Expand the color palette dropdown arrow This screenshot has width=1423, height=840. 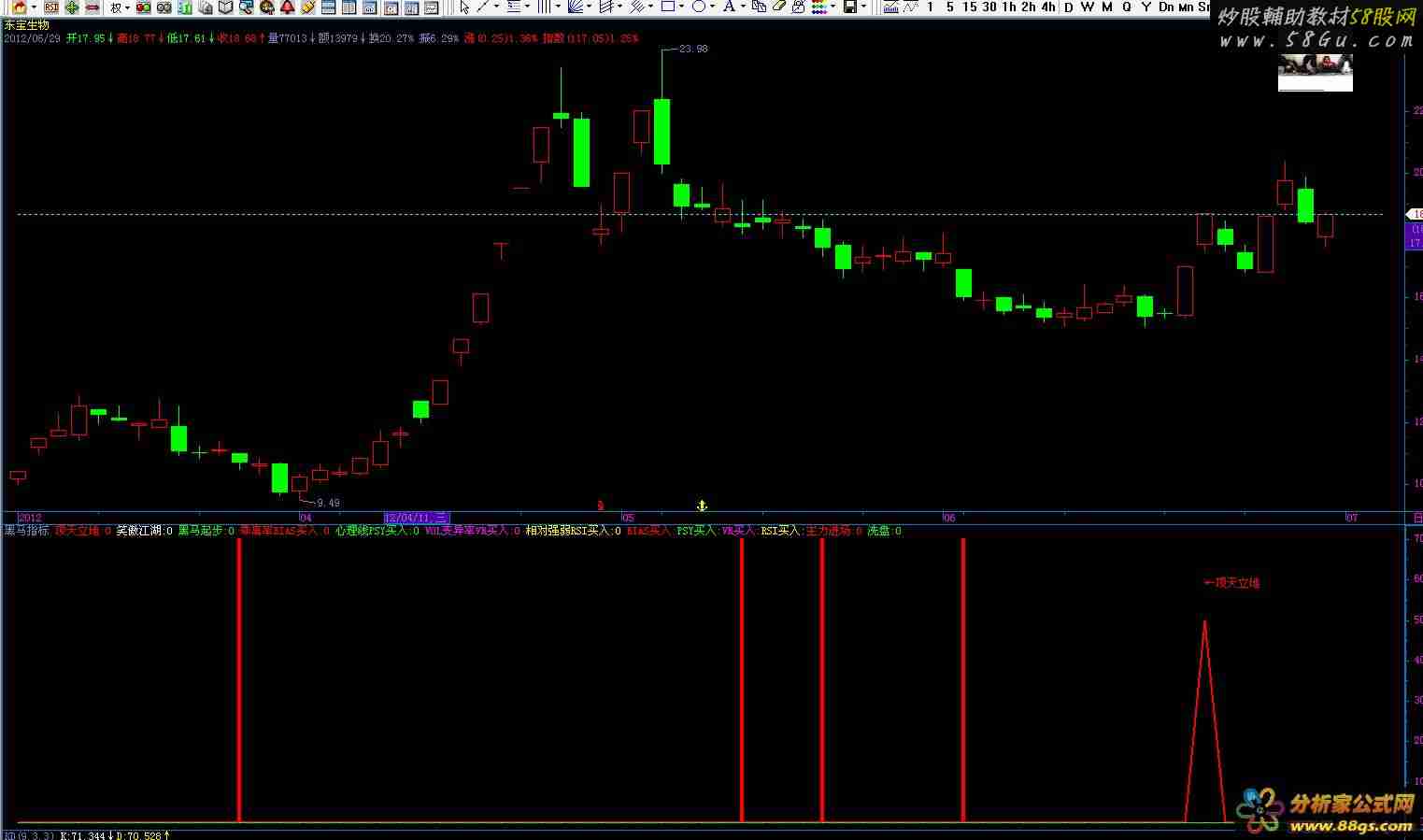[x=832, y=7]
